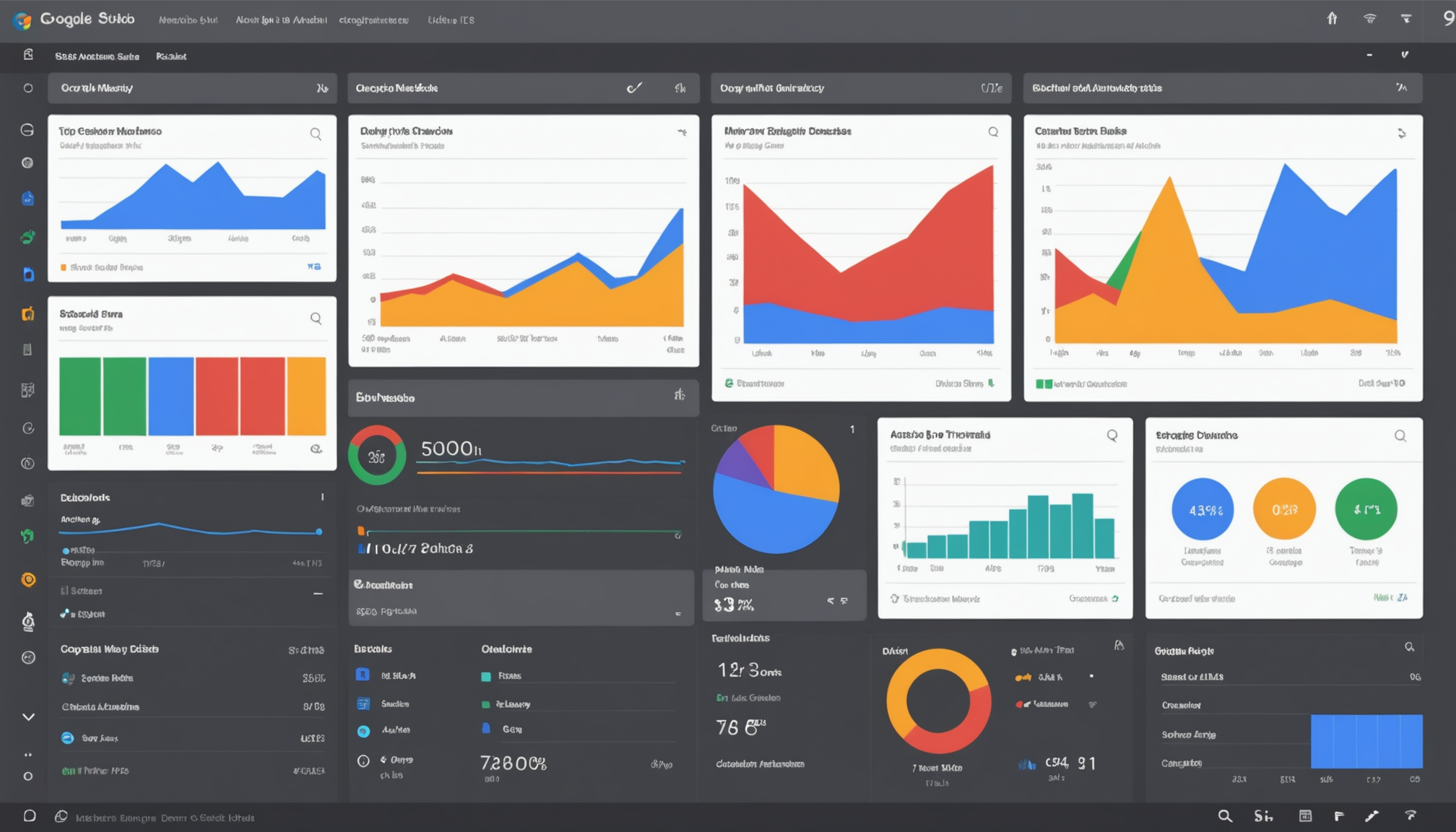Expand the chevron arrow near the bottom of the sidebar

(x=27, y=716)
